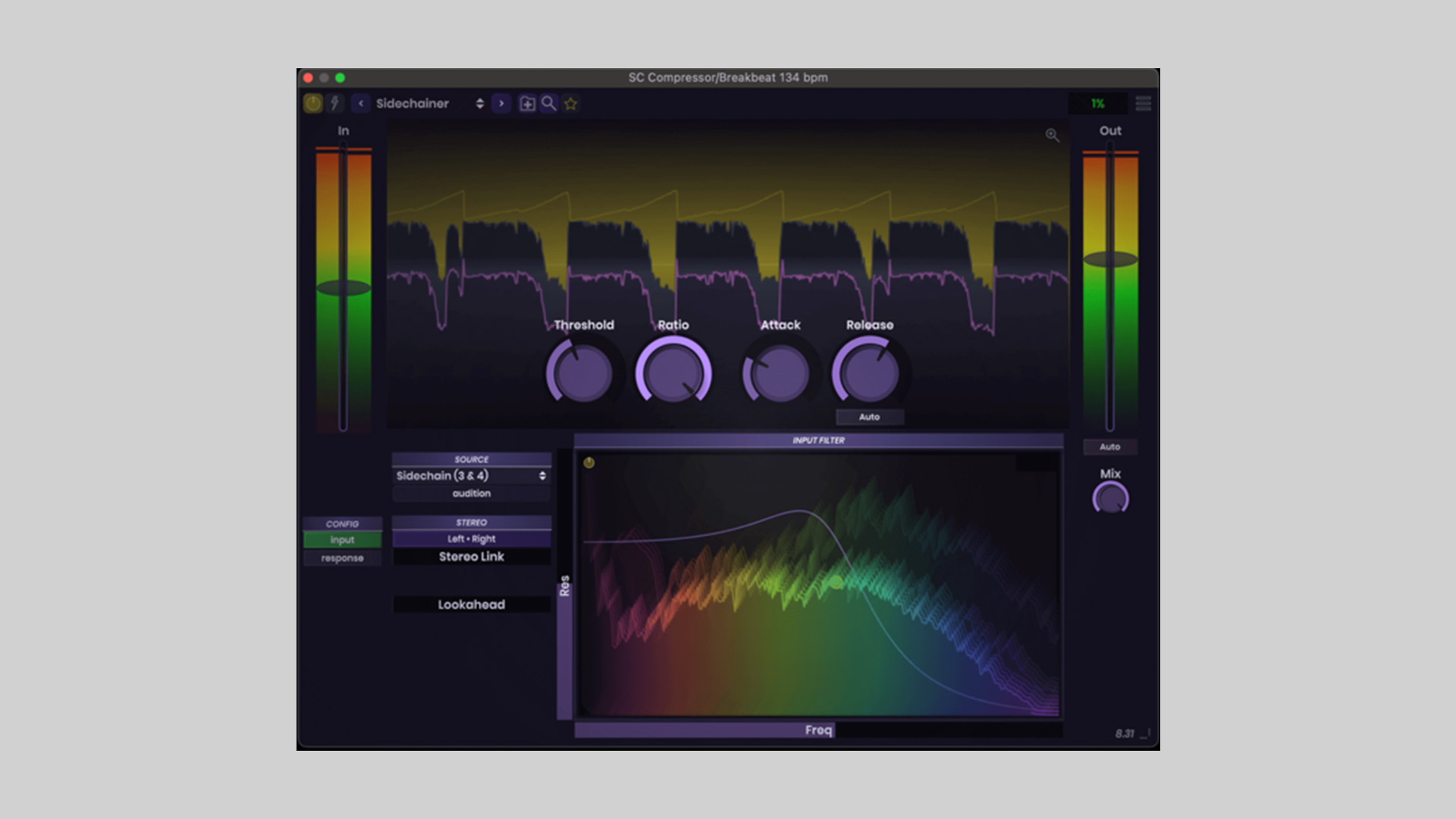Screen dimensions: 1456x819
Task: Click the 8.31 version number
Action: [x=1124, y=734]
